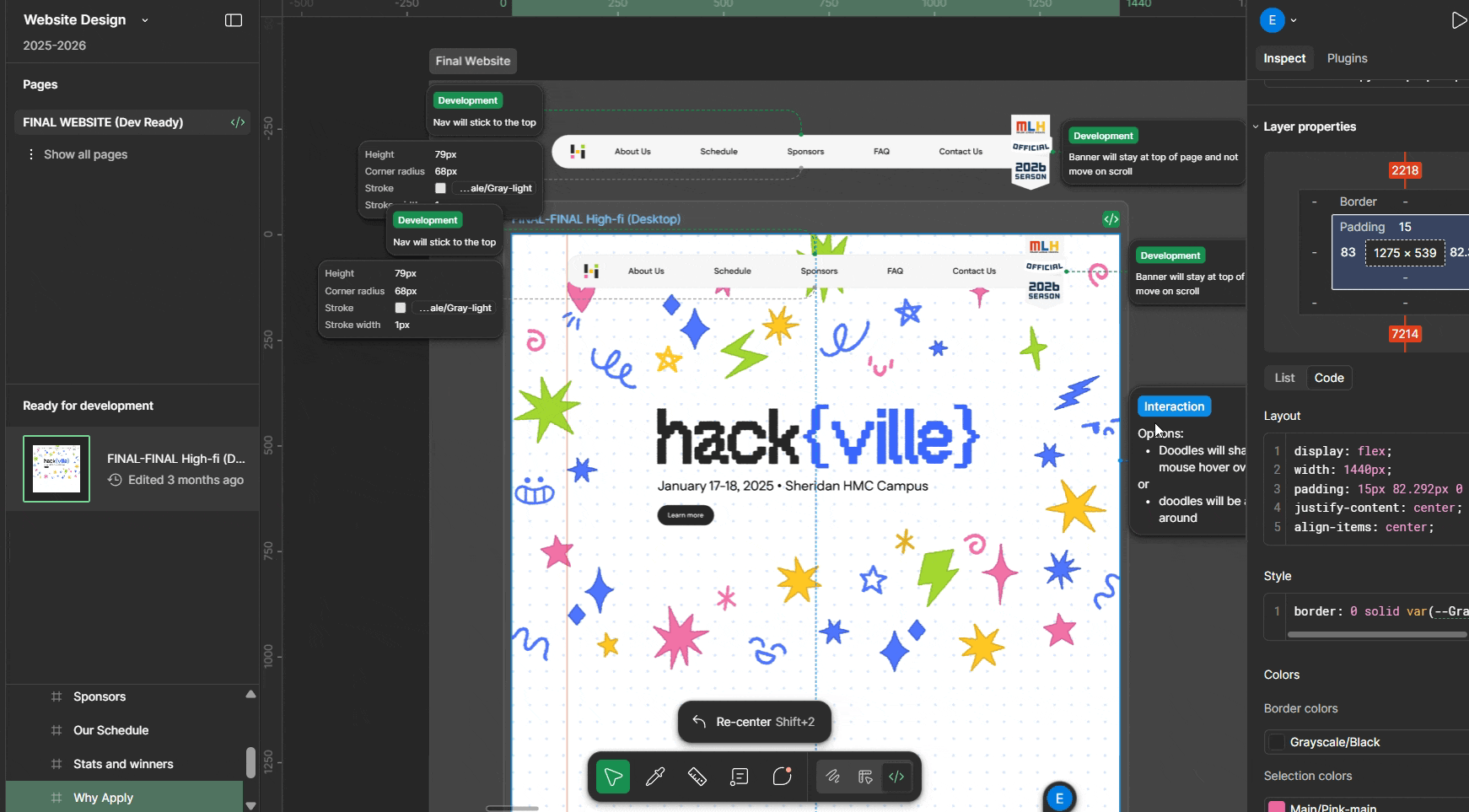This screenshot has height=812, width=1469.
Task: Select the Eyedropper tool in the bottom toolbar
Action: point(655,777)
